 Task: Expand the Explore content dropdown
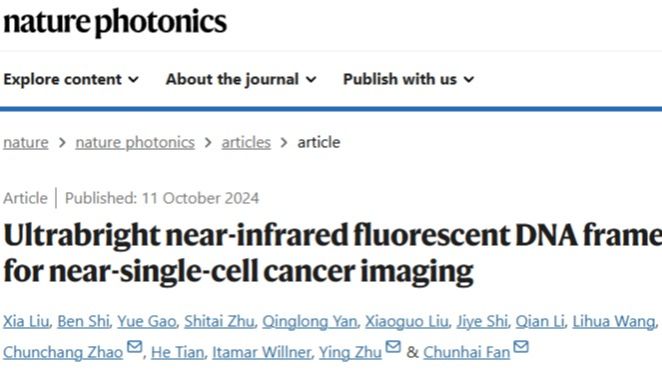pyautogui.click(x=71, y=79)
